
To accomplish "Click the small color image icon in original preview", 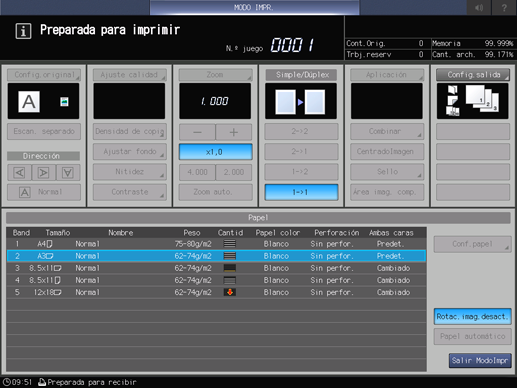I will [x=64, y=102].
